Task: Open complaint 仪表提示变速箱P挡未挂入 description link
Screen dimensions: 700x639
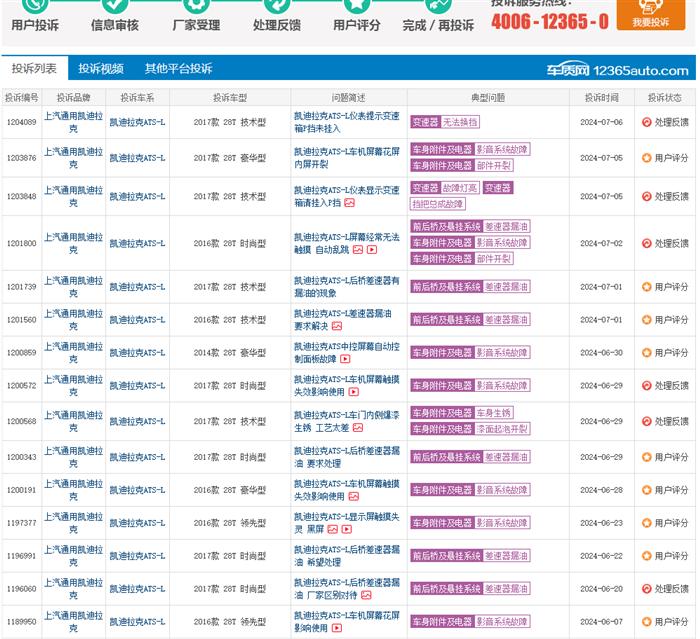Action: tap(346, 122)
